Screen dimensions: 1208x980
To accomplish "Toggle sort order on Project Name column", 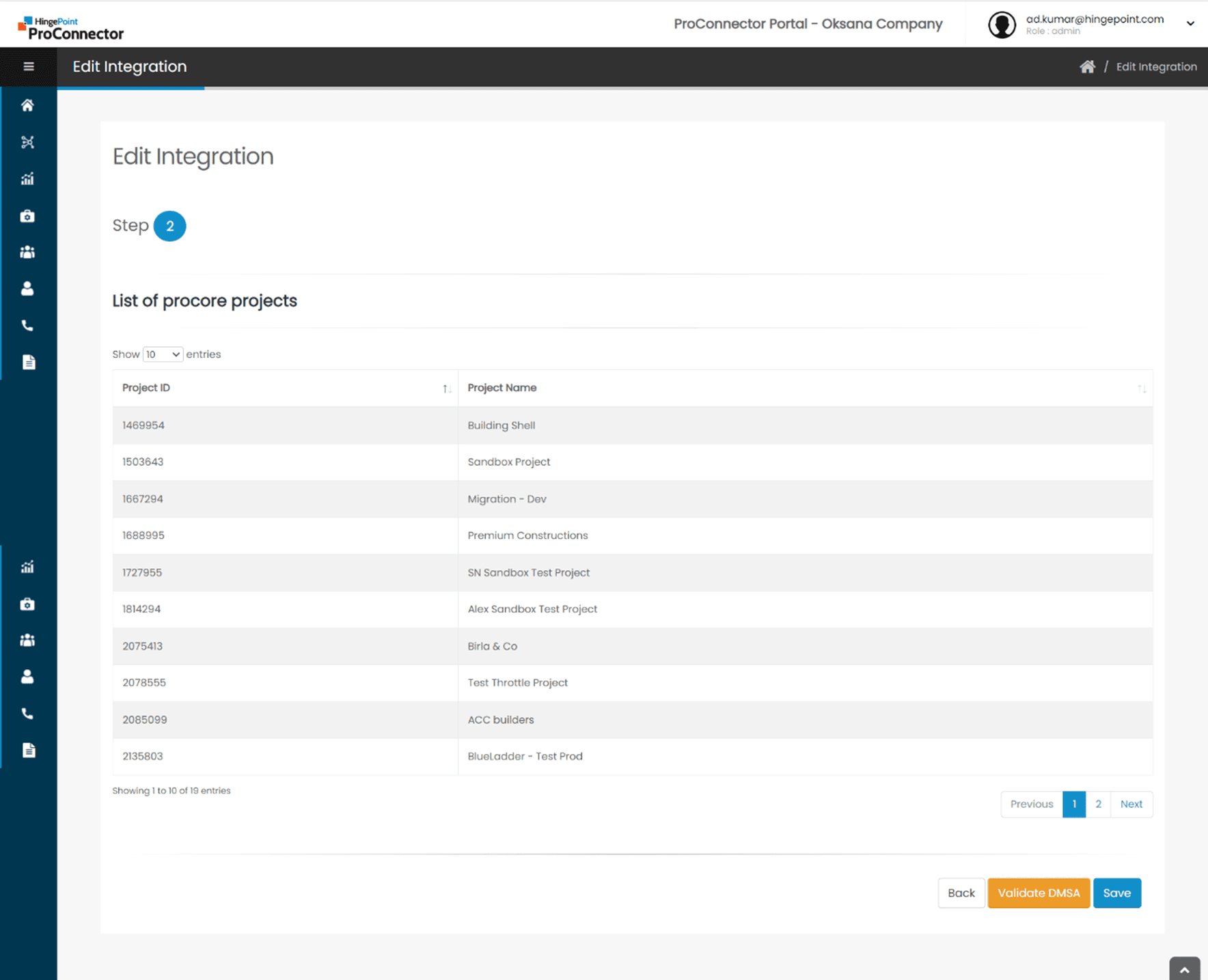I will pos(1142,388).
